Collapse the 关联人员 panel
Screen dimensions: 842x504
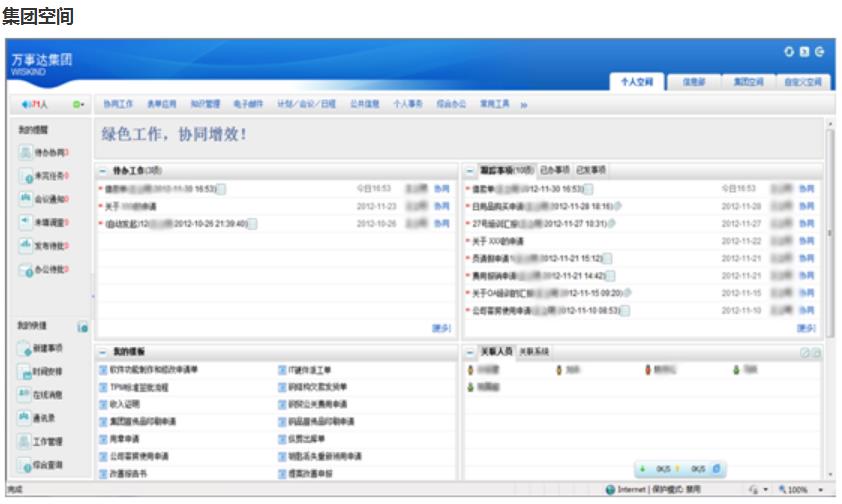point(470,352)
